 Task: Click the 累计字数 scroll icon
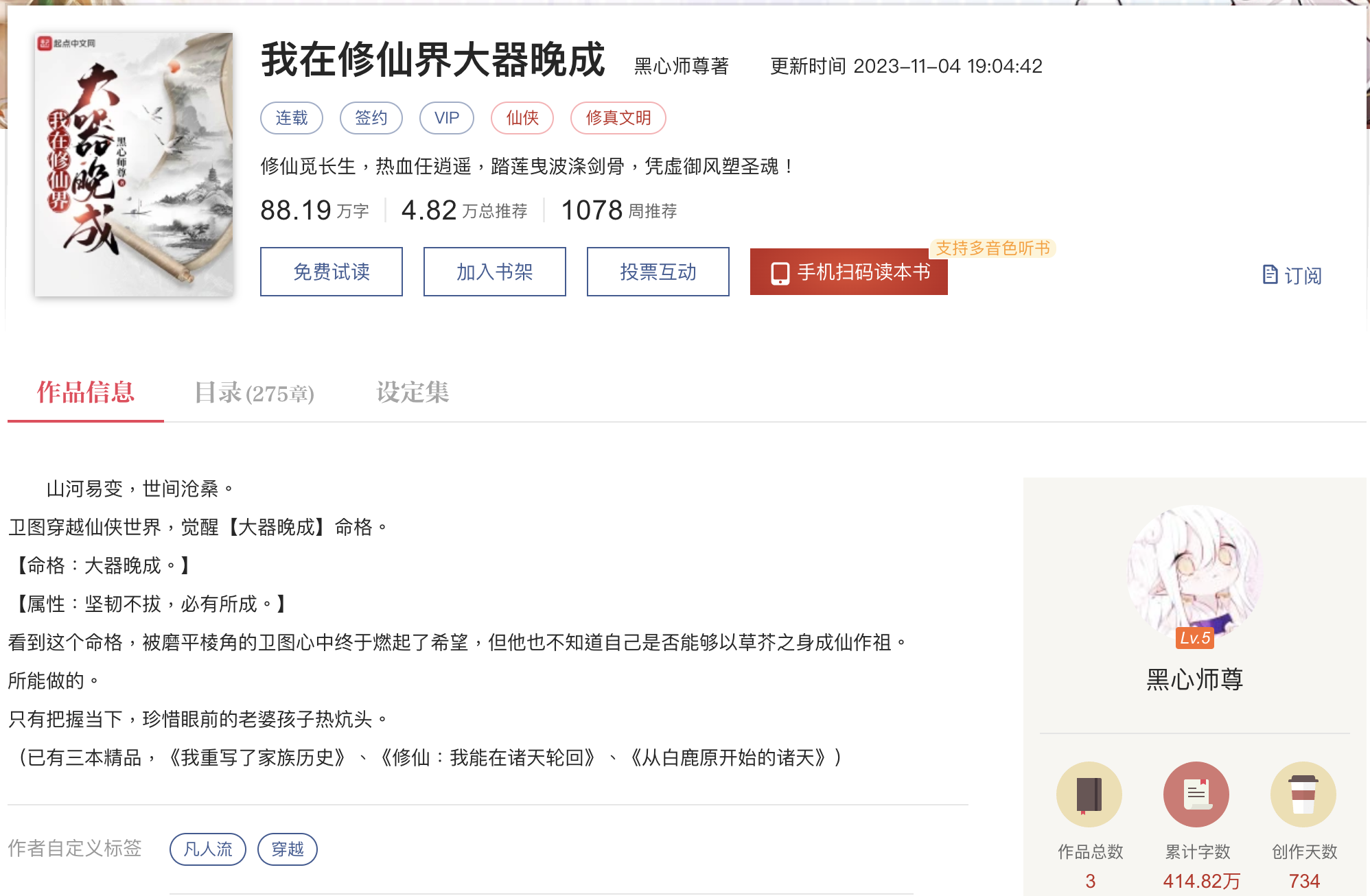(x=1196, y=794)
